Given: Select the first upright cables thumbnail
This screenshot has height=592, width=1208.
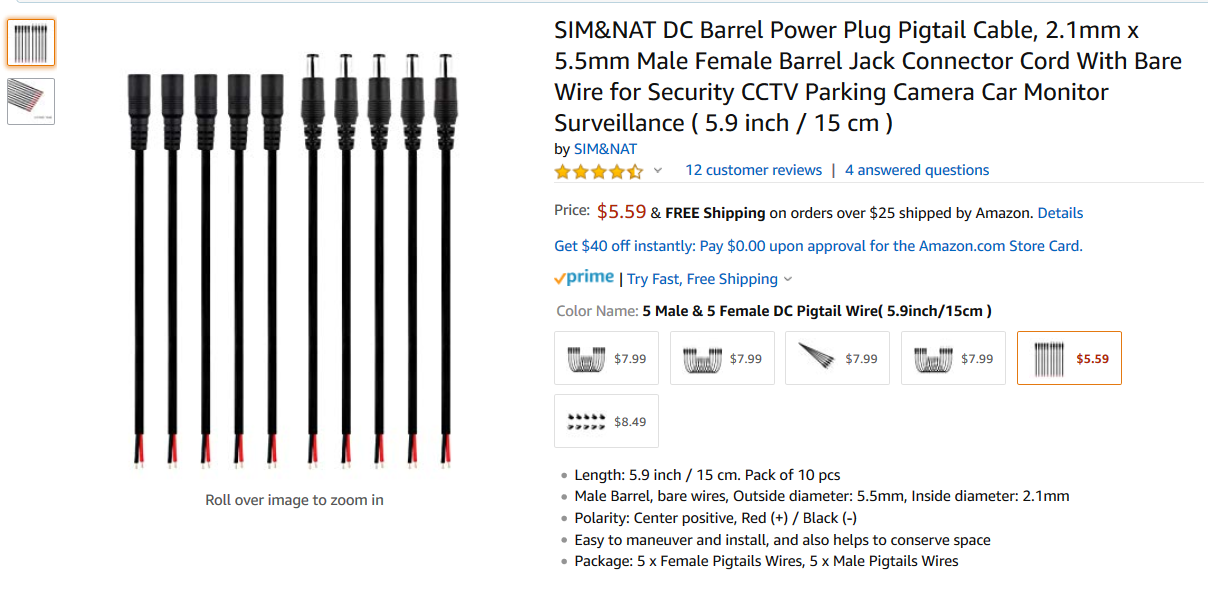Looking at the screenshot, I should coord(31,42).
